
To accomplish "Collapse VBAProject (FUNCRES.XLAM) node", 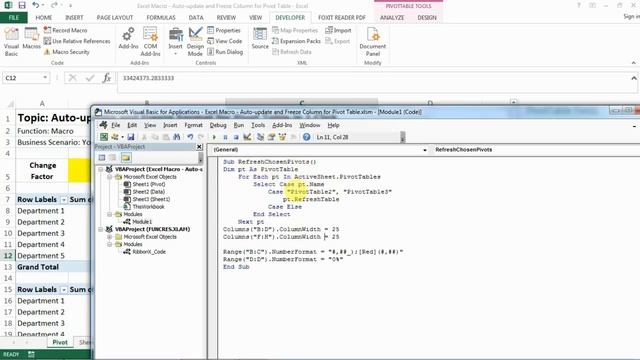I will tap(100, 229).
